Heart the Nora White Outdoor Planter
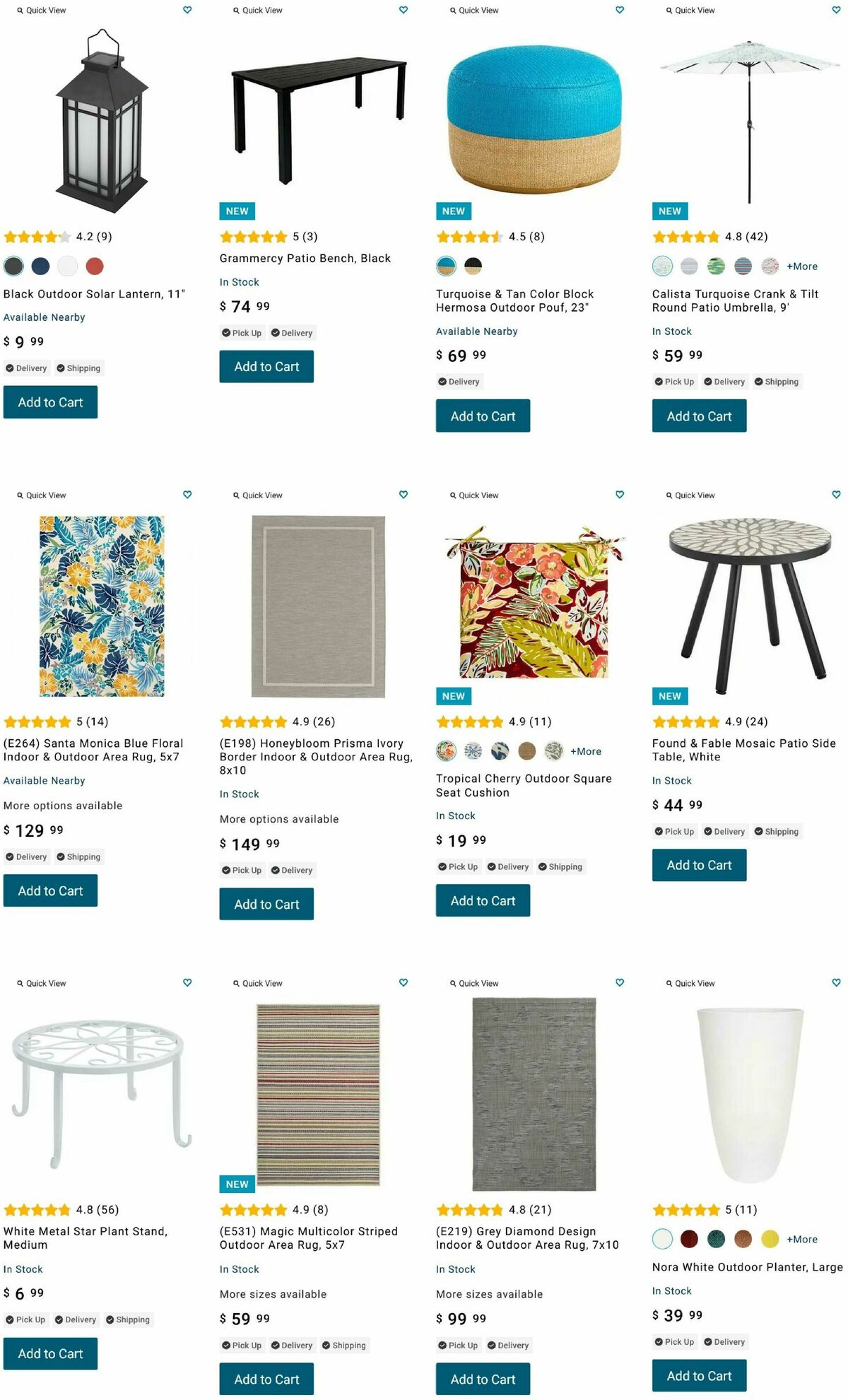 (x=836, y=982)
